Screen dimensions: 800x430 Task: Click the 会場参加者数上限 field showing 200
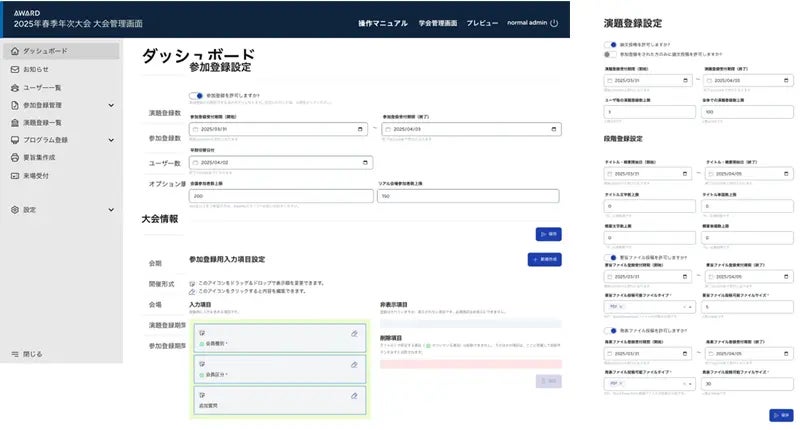(x=281, y=196)
